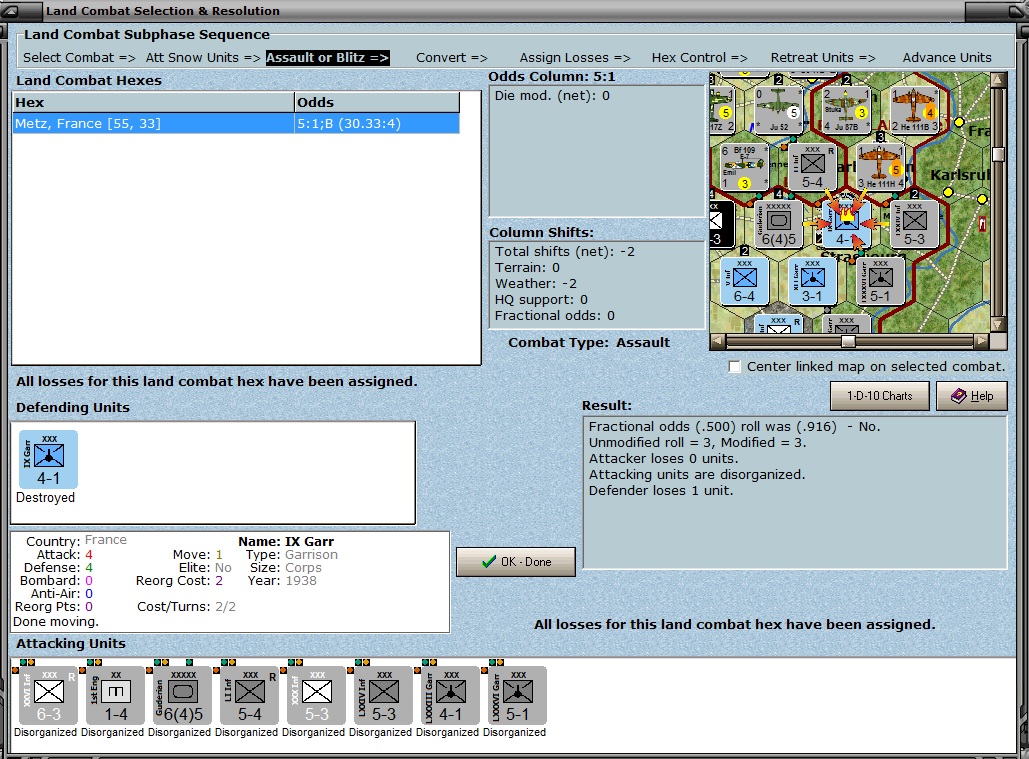The width and height of the screenshot is (1029, 759).
Task: Enable Center linked map on selected combat
Action: click(x=734, y=367)
